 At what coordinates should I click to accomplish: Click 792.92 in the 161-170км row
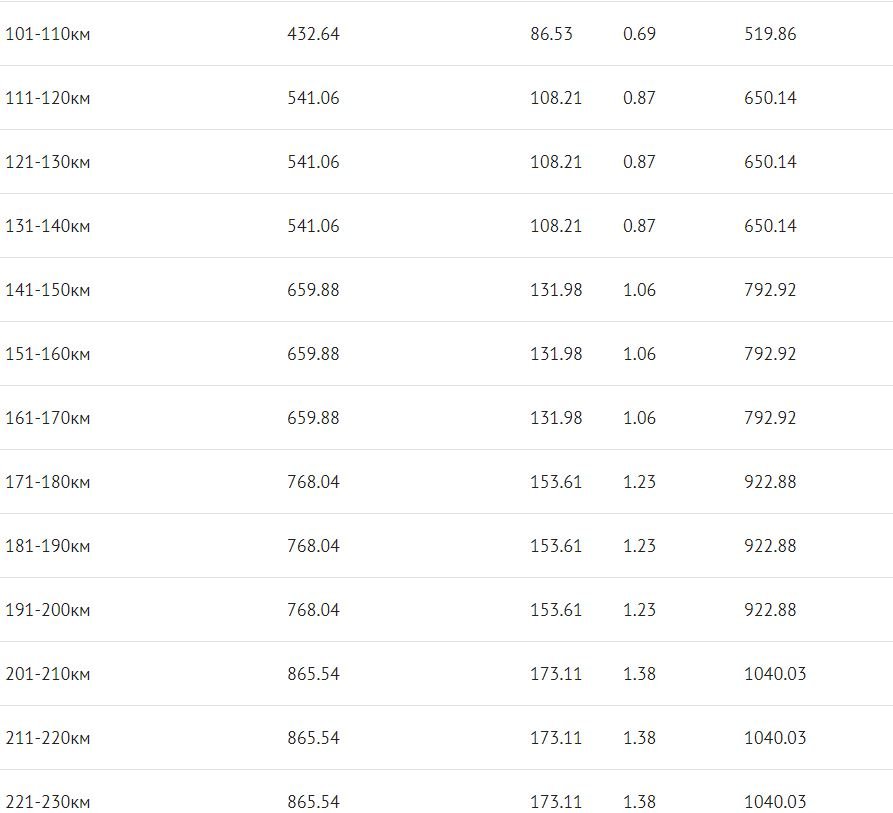770,418
